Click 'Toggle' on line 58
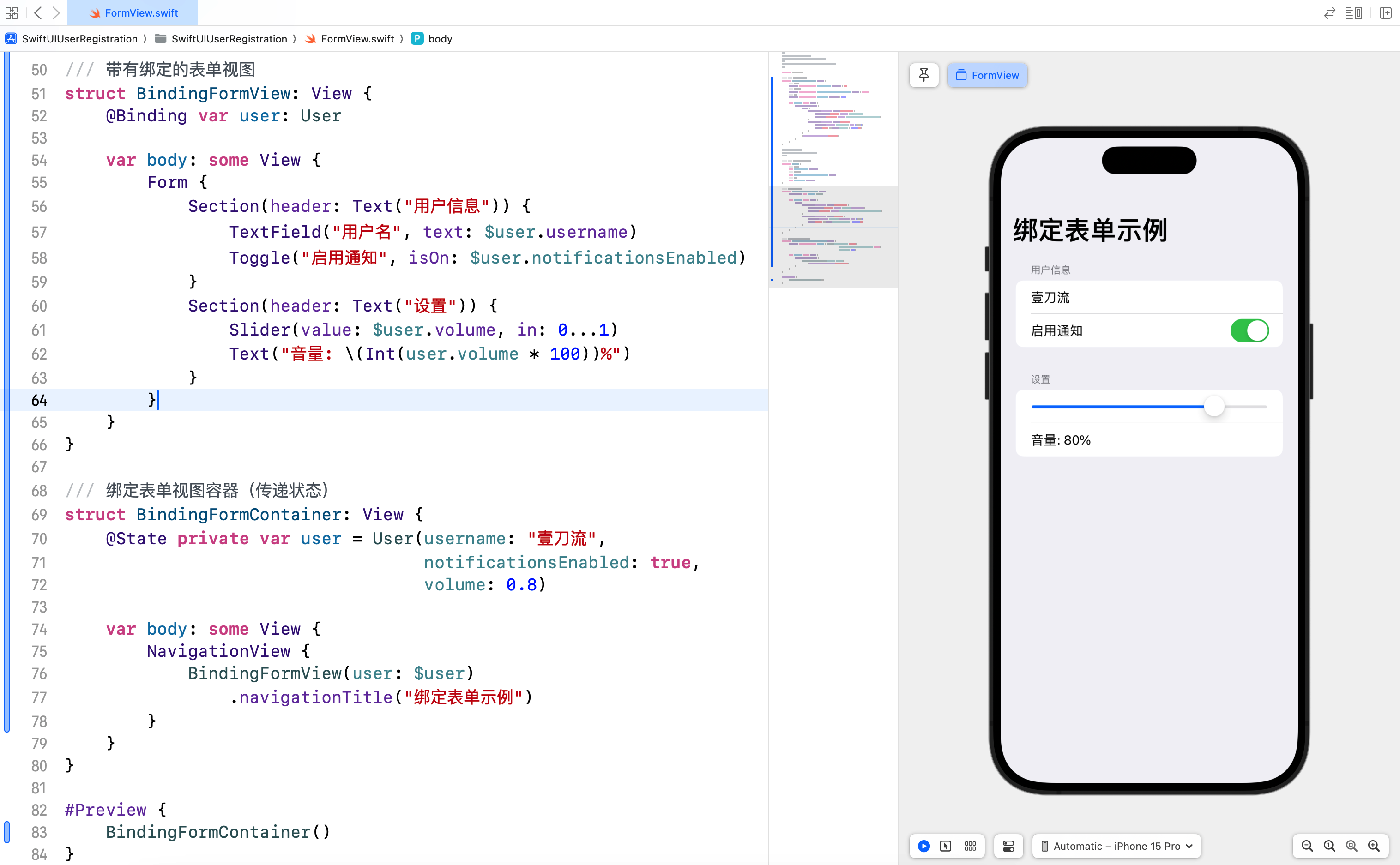1400x865 pixels. point(260,258)
